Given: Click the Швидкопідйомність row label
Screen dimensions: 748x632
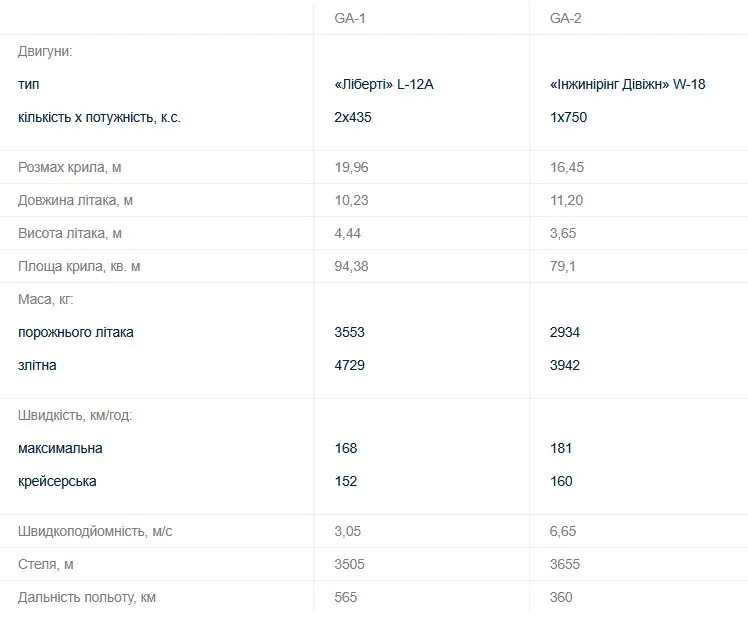Looking at the screenshot, I should 95,531.
